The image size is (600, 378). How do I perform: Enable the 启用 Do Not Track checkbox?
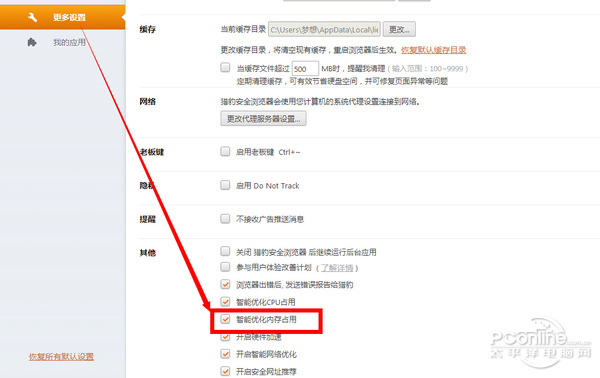(225, 185)
